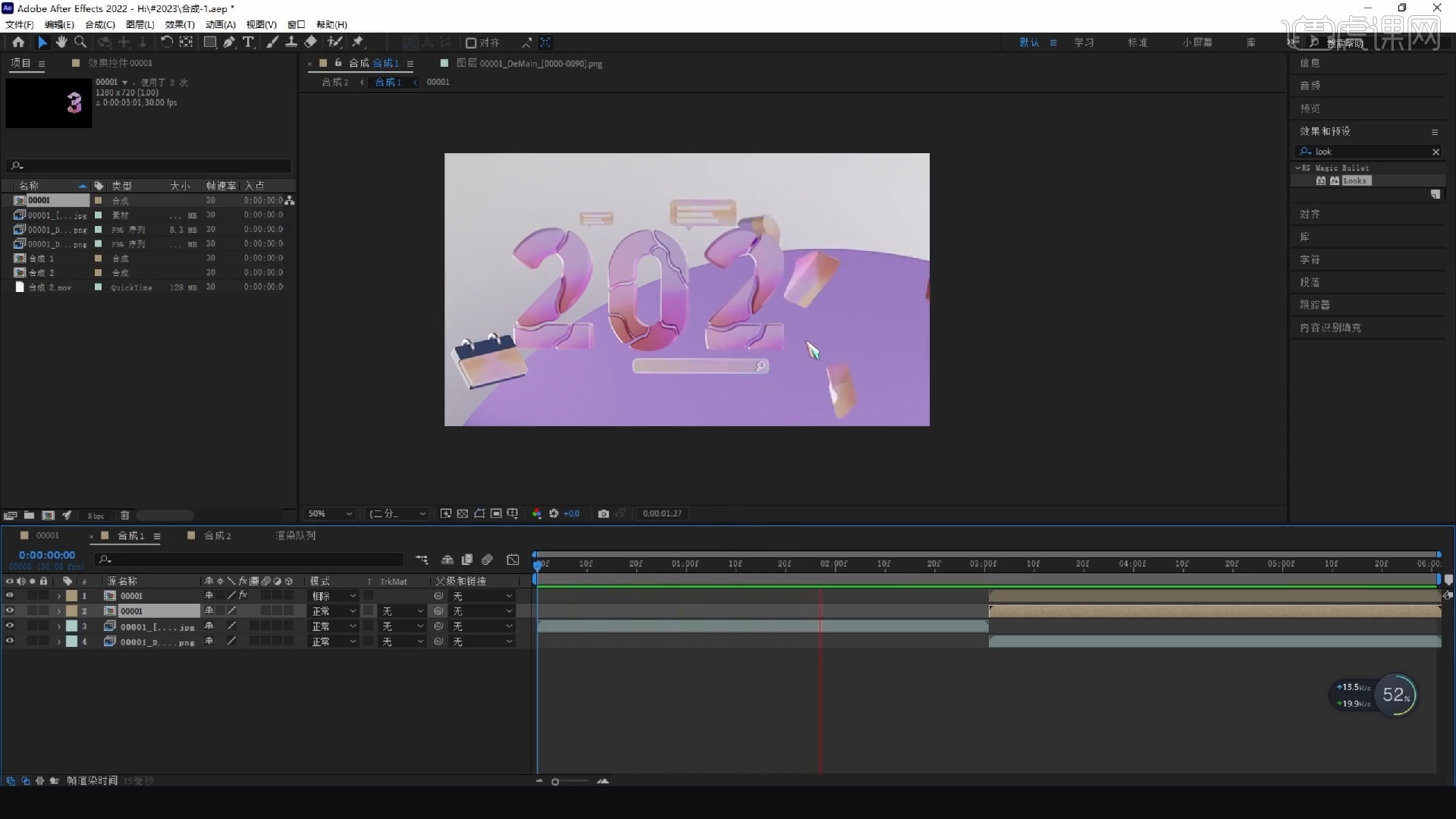Open TrkMat dropdown for layer 2
The image size is (1456, 819).
[x=402, y=611]
